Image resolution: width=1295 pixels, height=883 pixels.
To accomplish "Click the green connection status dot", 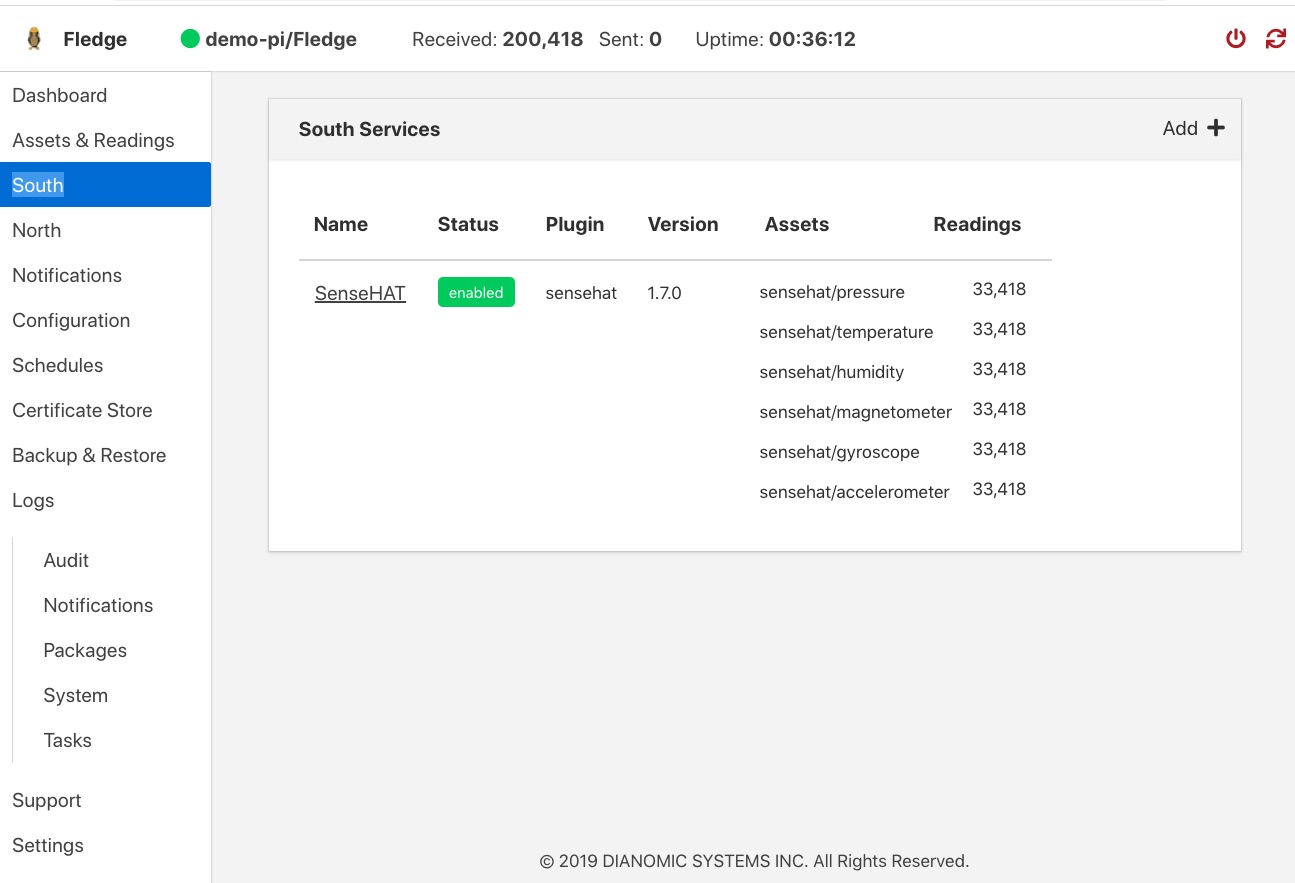I will coord(190,39).
